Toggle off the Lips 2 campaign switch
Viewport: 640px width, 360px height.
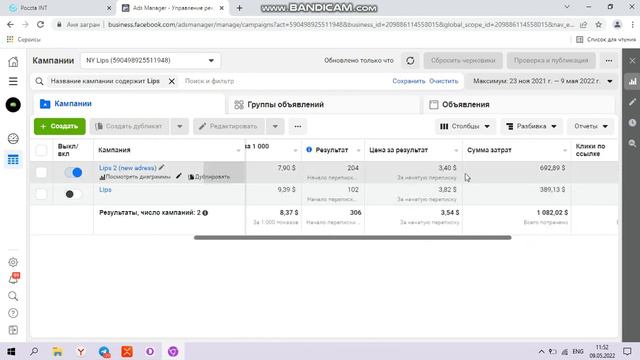(x=73, y=172)
